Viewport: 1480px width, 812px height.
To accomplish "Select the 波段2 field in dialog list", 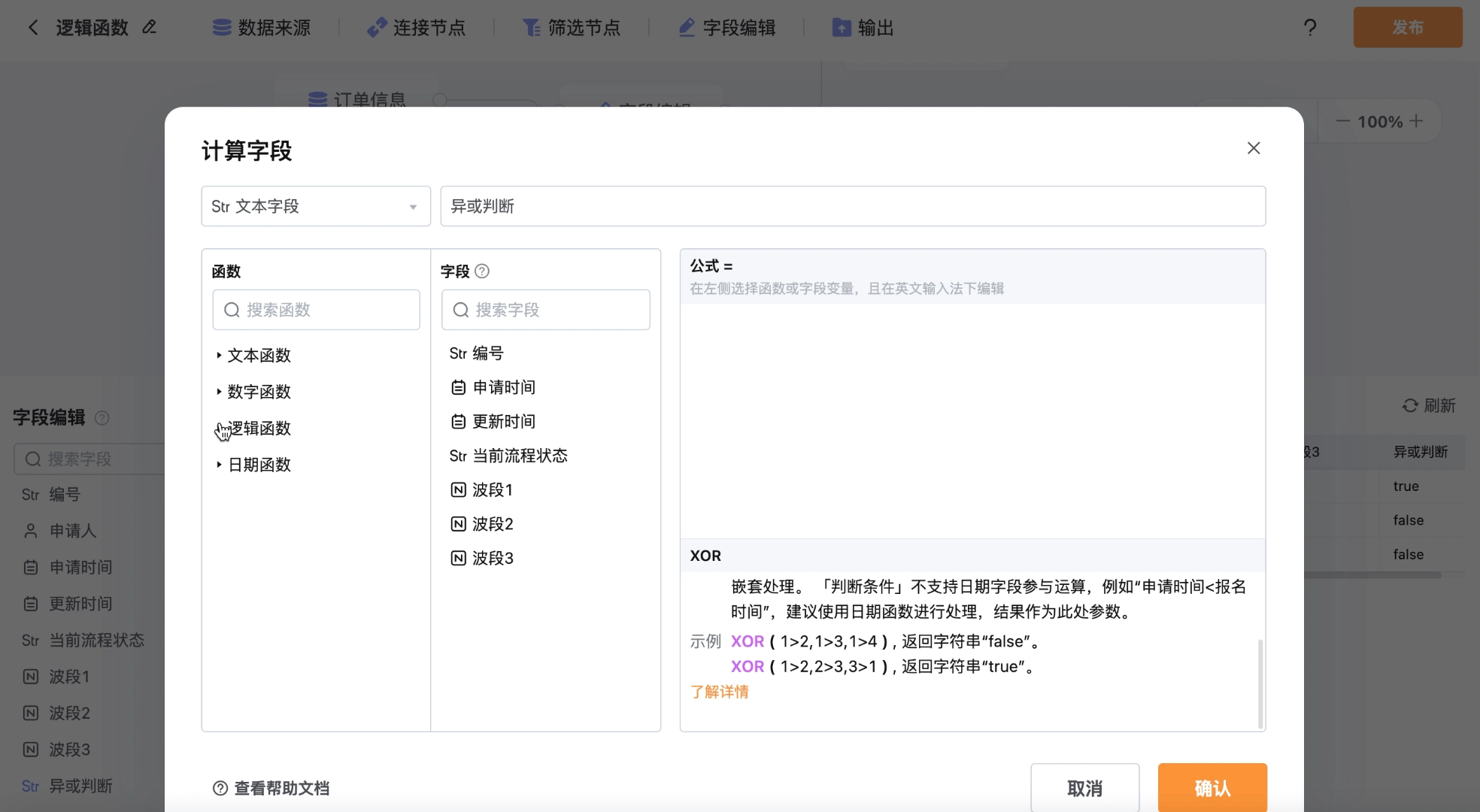I will 481,524.
